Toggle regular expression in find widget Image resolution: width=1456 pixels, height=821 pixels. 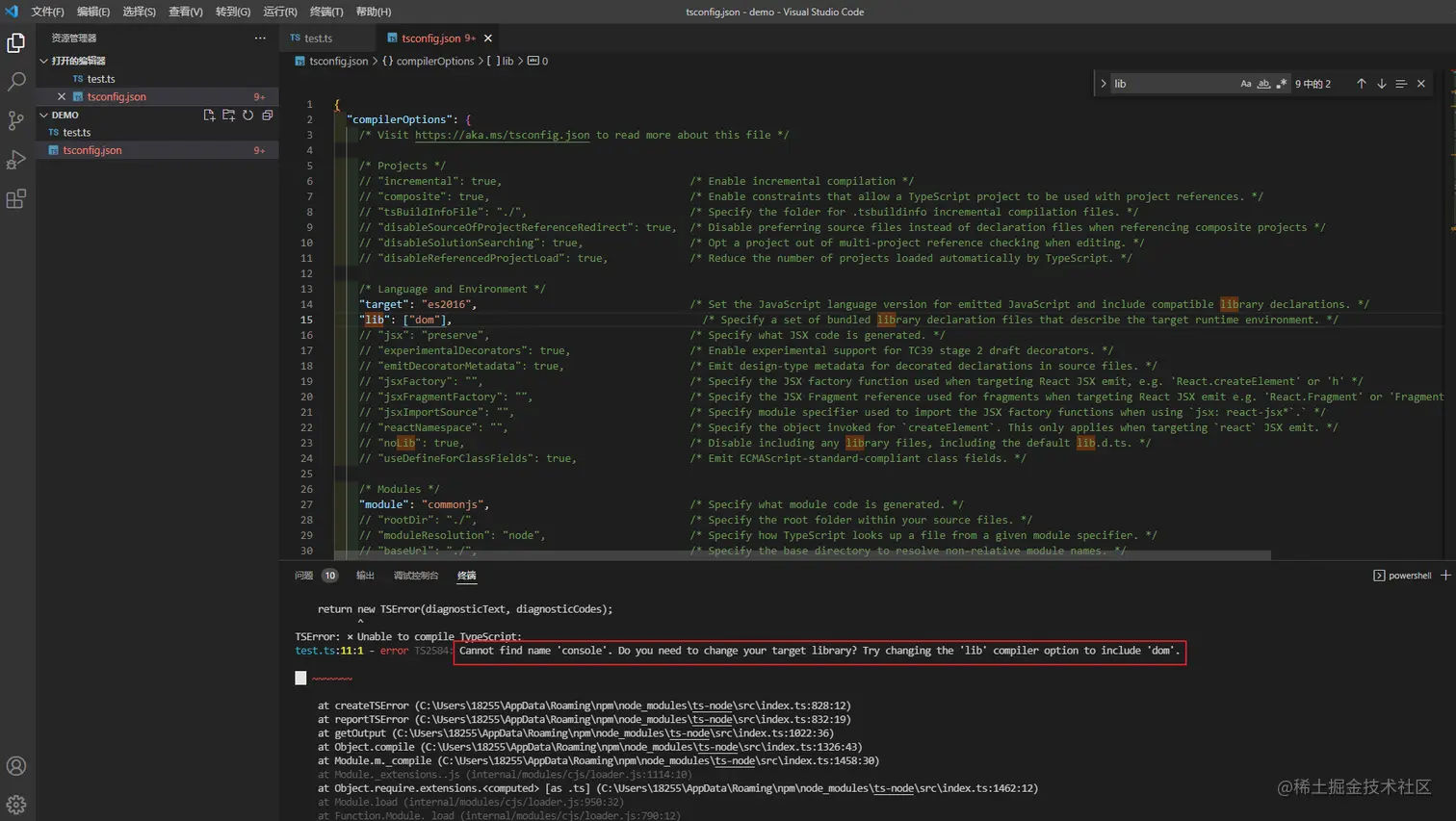[1281, 84]
